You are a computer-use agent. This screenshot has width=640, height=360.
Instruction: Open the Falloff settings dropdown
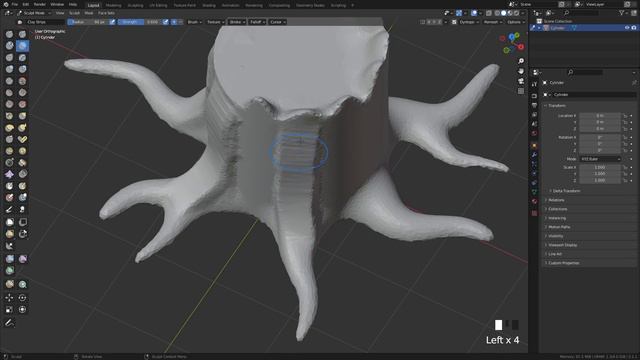pyautogui.click(x=257, y=22)
